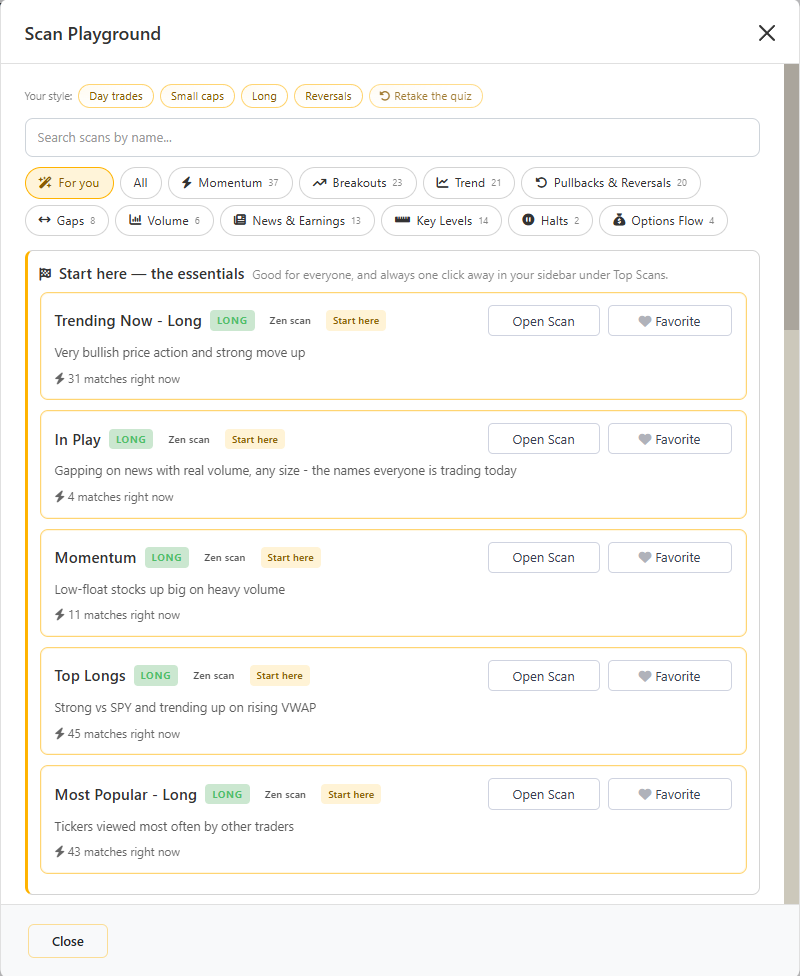Click the In Play scan title
Viewport: 800px width, 976px height.
click(x=78, y=439)
